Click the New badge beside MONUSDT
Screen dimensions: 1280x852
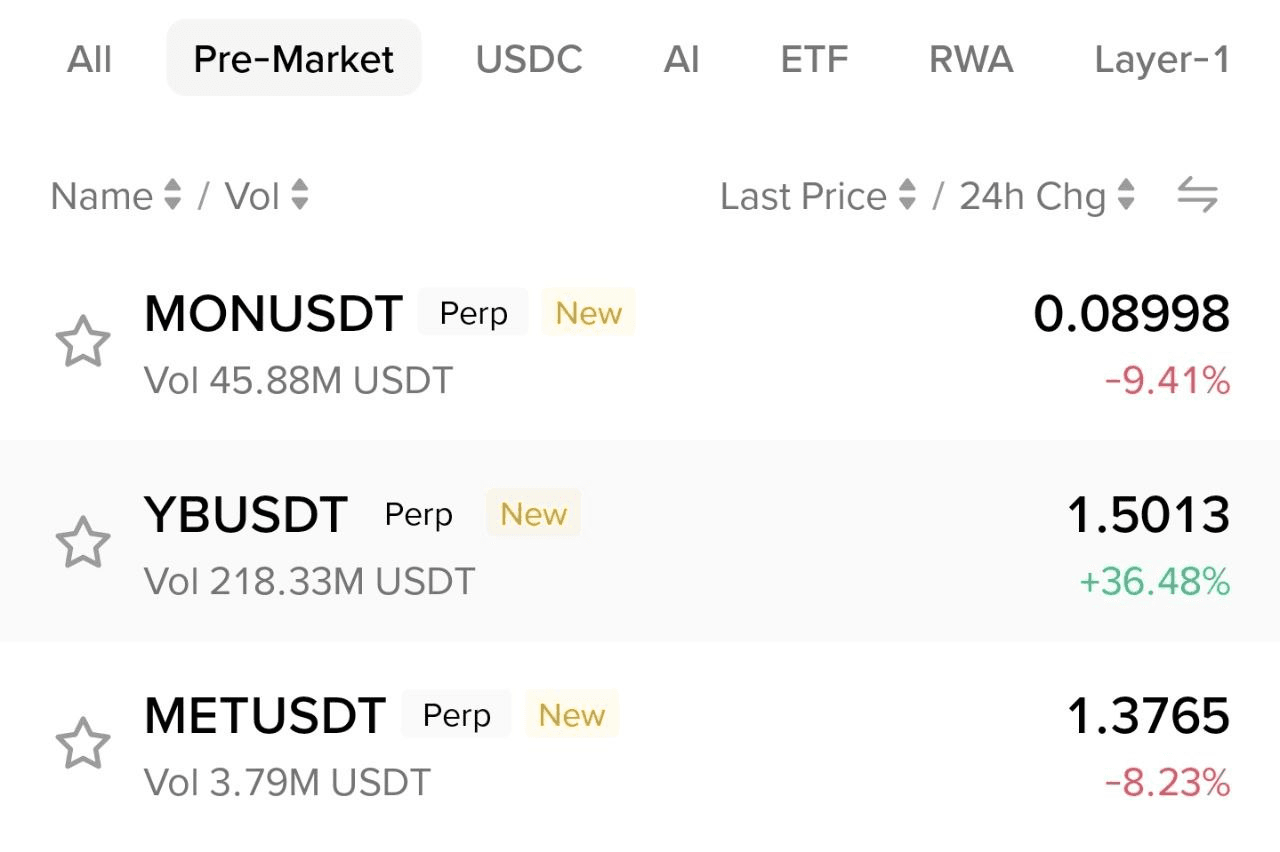pos(588,314)
